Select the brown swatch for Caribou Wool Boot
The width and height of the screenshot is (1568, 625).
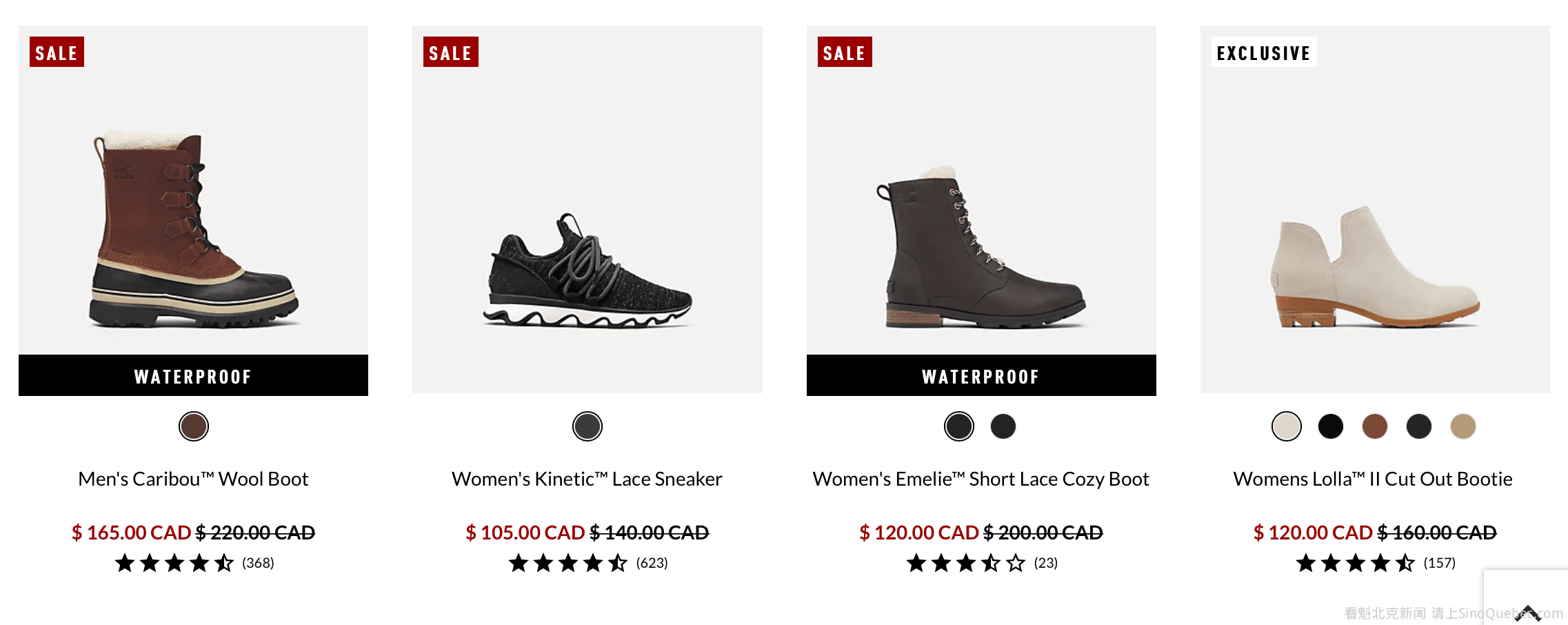click(x=193, y=426)
